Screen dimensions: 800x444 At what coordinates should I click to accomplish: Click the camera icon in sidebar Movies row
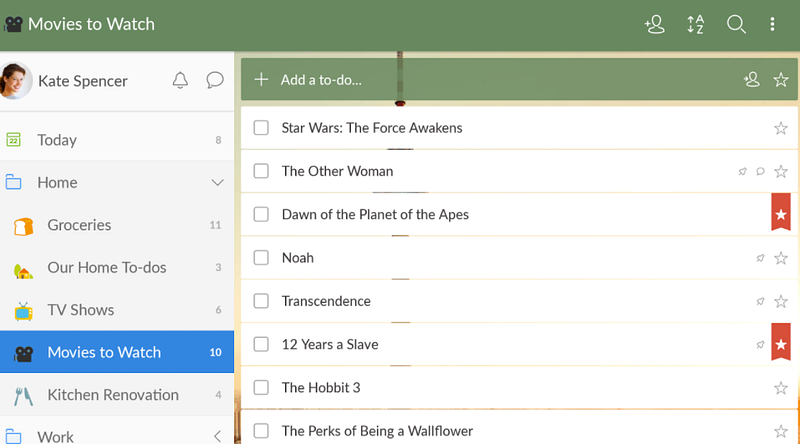pyautogui.click(x=23, y=354)
